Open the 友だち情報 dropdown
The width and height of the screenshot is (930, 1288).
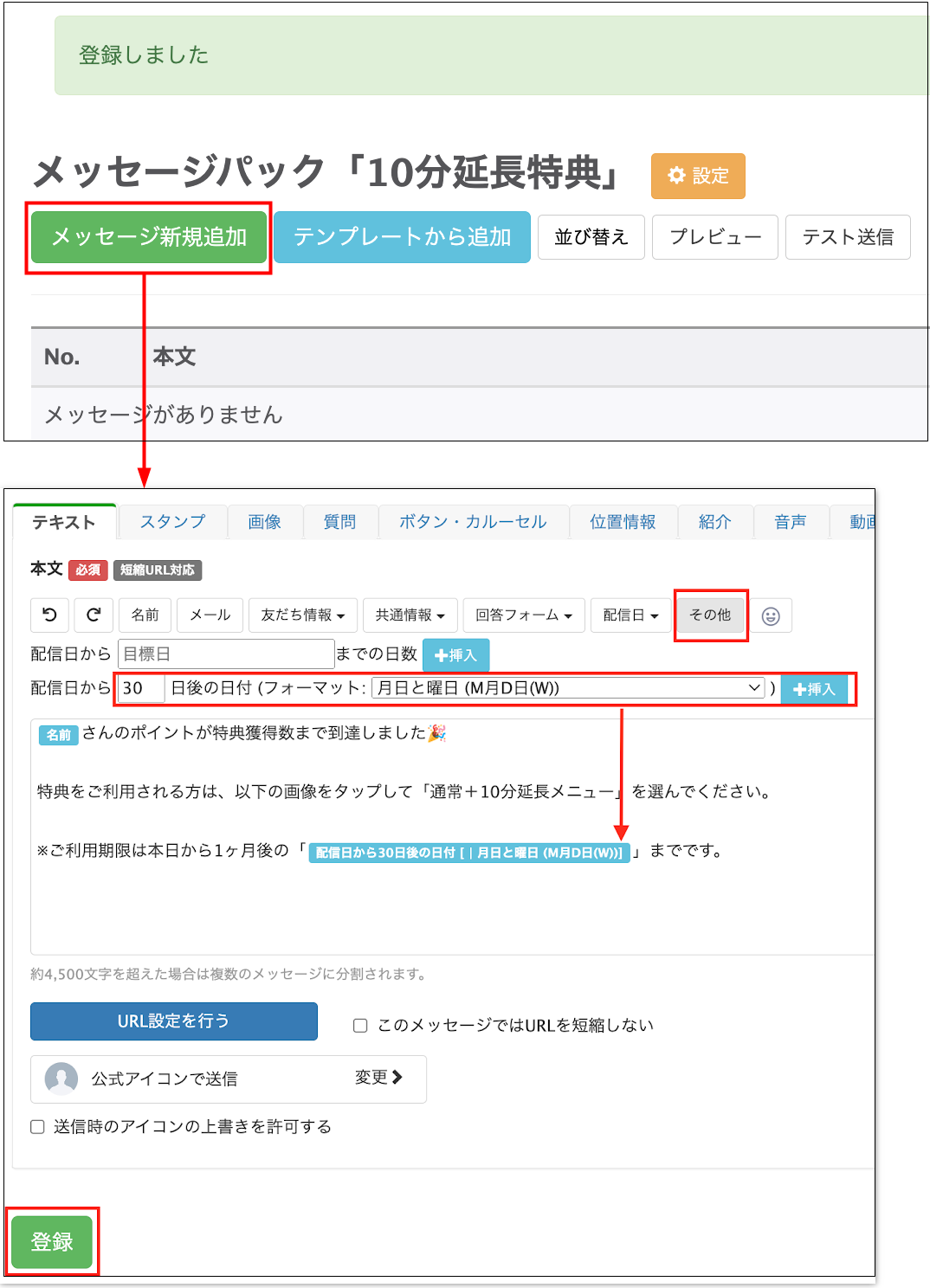[302, 615]
